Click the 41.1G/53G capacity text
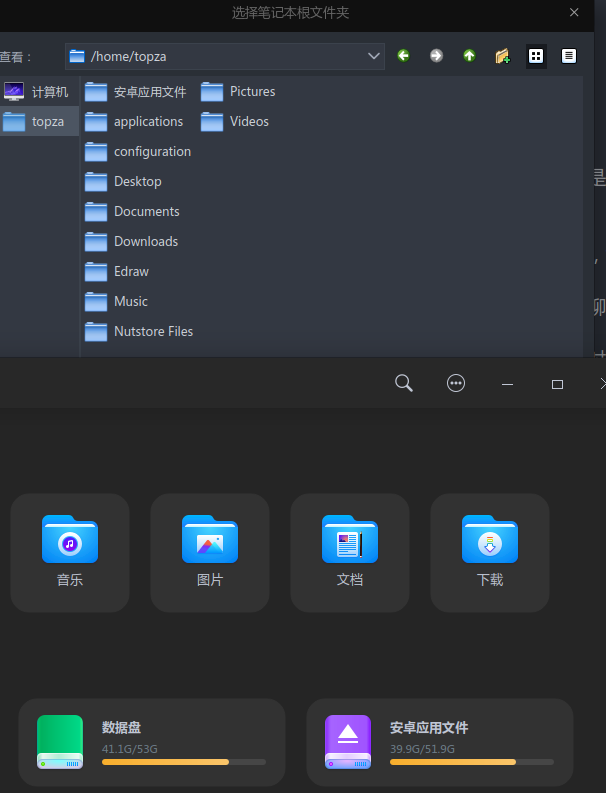Viewport: 606px width, 793px height. pyautogui.click(x=129, y=749)
